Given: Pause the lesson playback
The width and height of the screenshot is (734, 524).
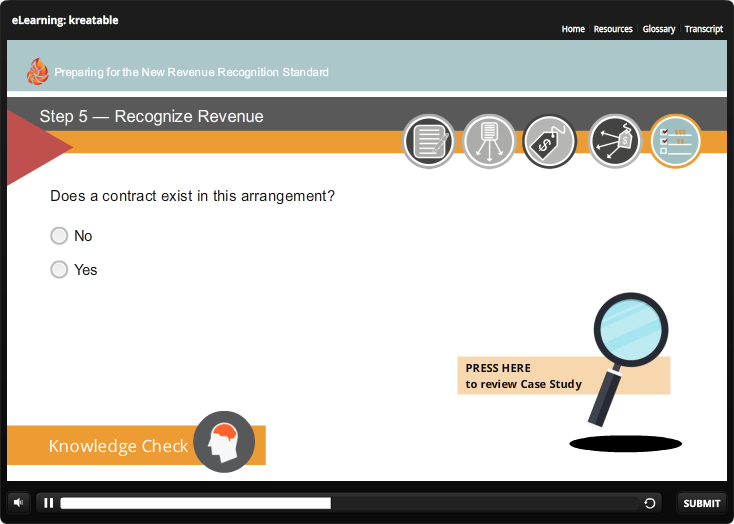Looking at the screenshot, I should (49, 503).
